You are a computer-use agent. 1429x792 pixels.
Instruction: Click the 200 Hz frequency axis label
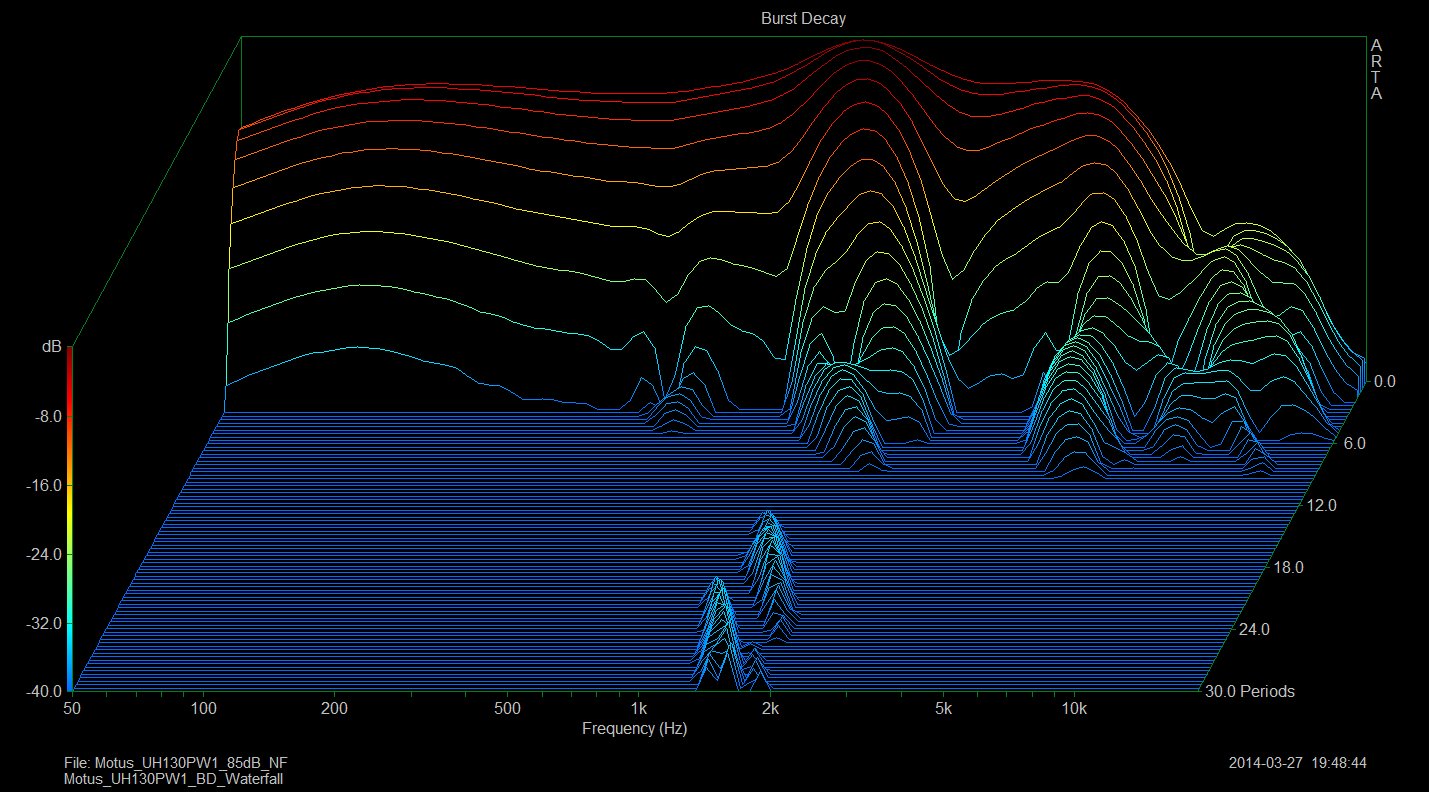coord(334,709)
